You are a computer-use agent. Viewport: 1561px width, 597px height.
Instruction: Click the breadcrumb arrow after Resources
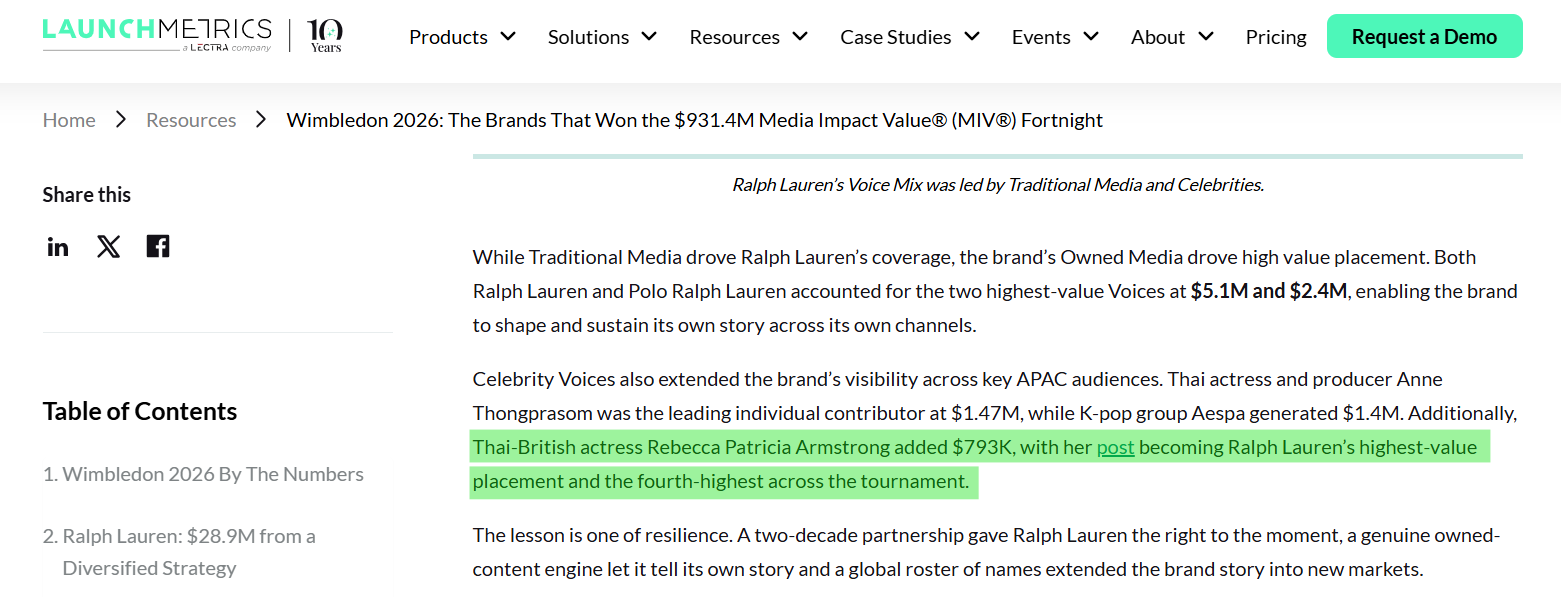pos(262,120)
